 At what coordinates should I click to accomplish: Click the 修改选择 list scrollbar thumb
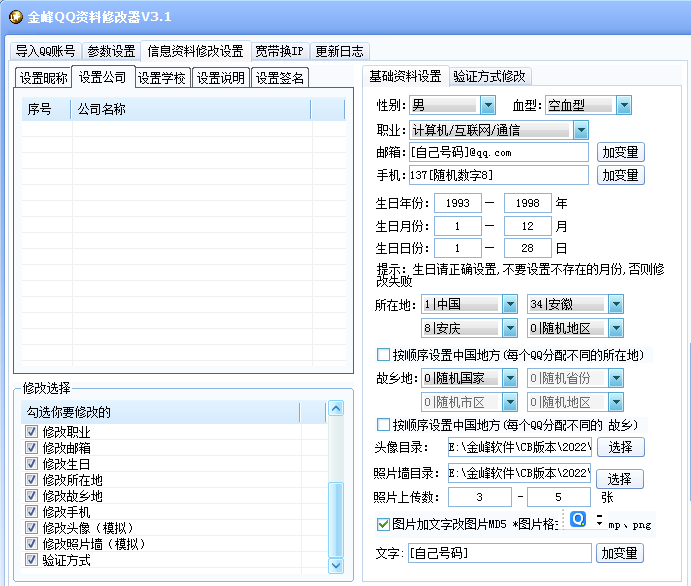click(x=336, y=520)
